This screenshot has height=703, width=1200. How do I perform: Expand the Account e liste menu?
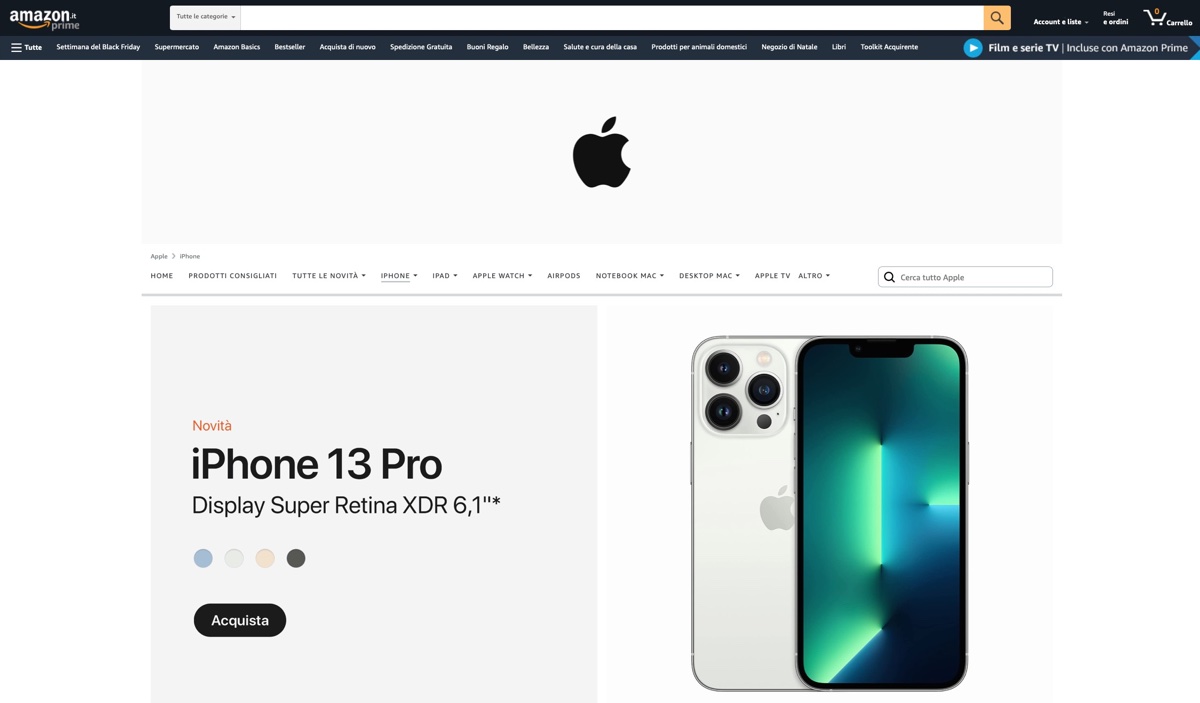point(1061,21)
